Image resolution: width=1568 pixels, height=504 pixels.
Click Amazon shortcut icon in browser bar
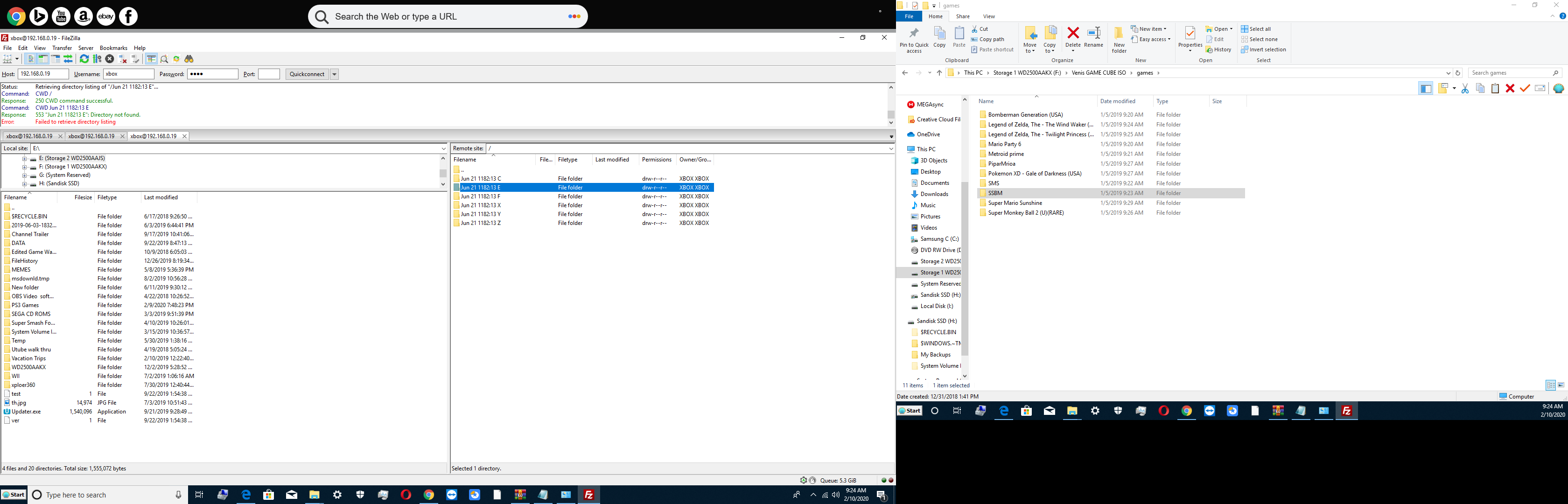click(x=84, y=16)
